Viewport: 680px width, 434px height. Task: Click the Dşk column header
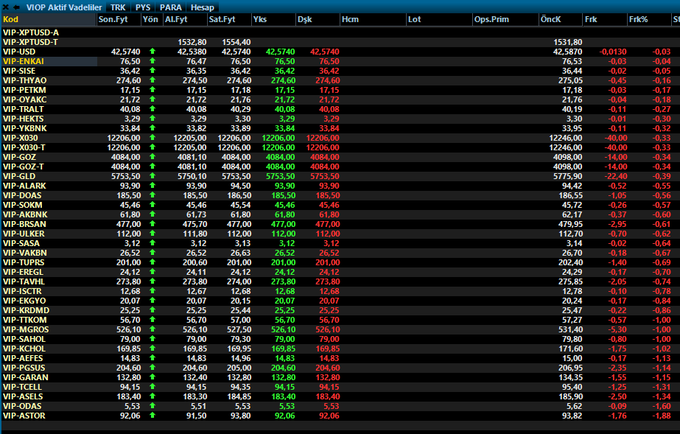(317, 20)
